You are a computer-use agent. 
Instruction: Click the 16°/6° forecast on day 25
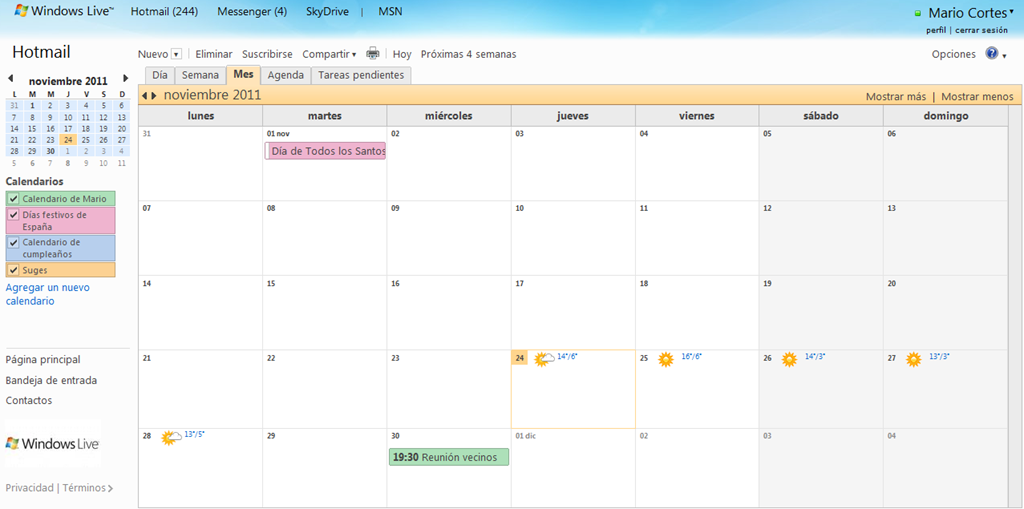[692, 357]
